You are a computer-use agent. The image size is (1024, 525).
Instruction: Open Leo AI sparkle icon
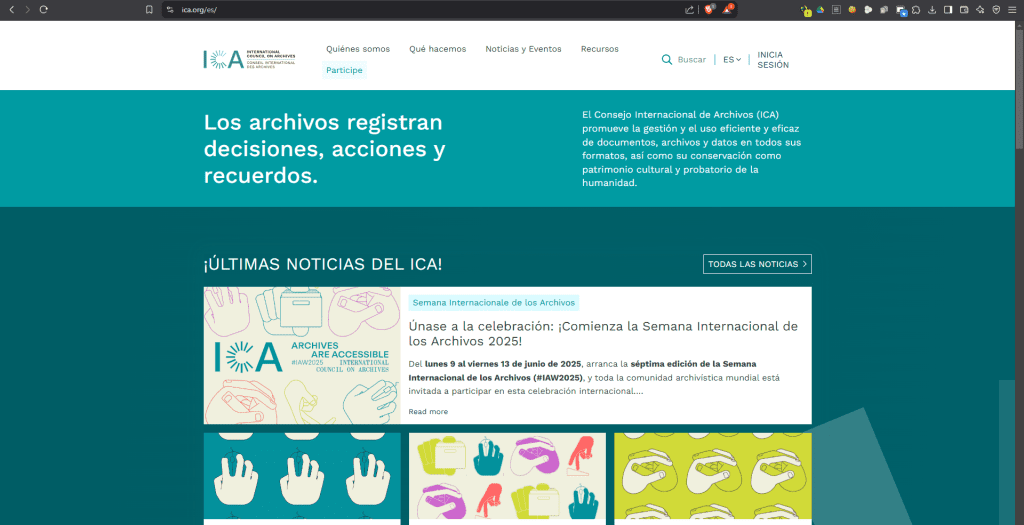coord(980,10)
